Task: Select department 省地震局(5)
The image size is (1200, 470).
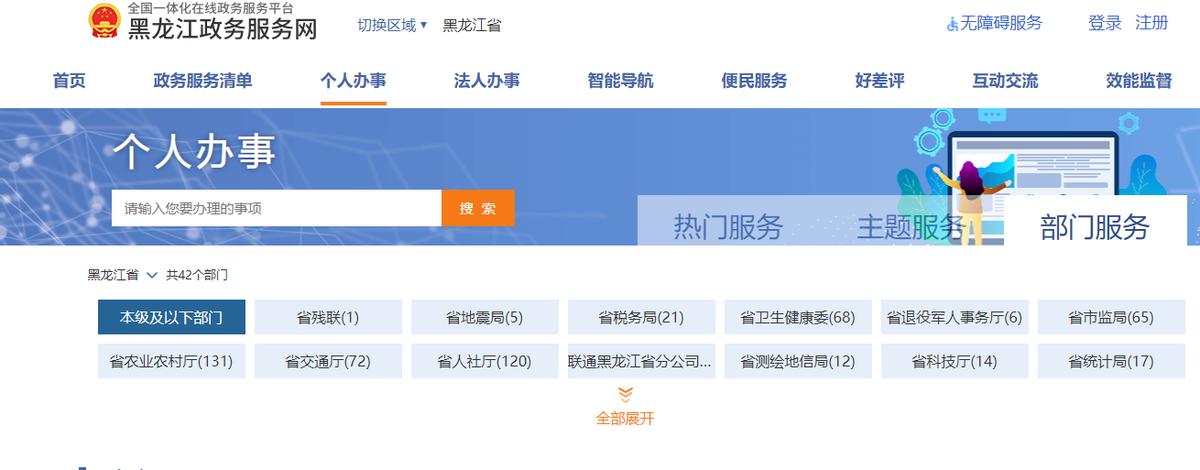Action: coord(485,317)
